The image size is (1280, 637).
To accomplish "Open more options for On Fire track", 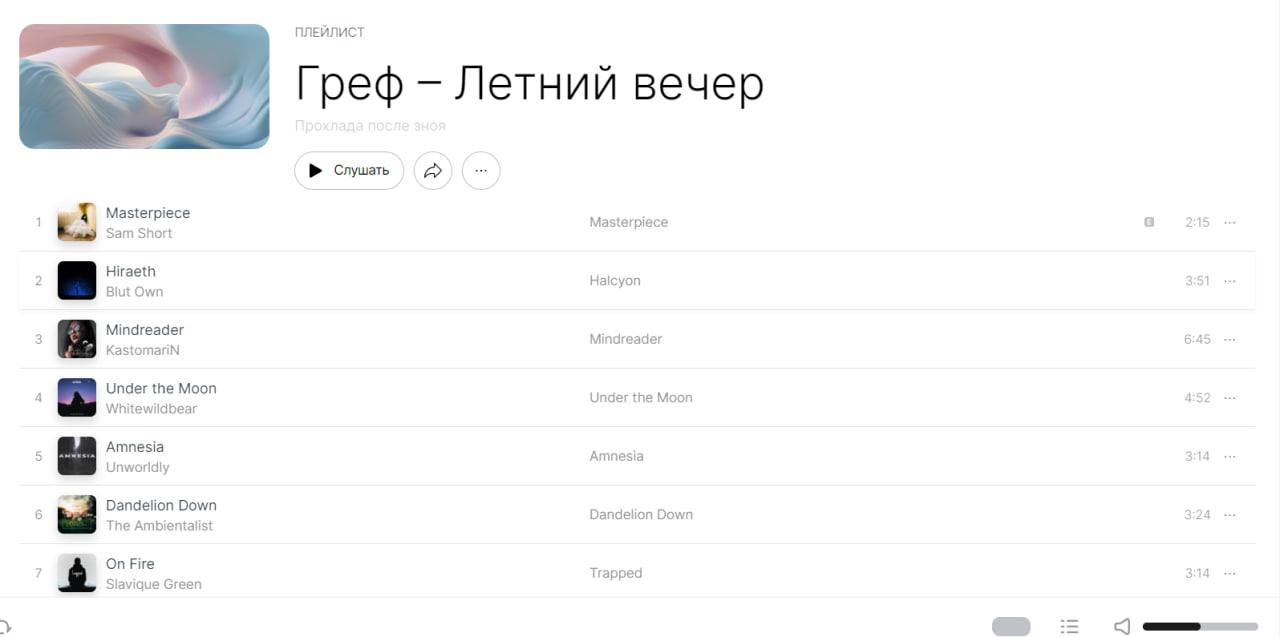I will 1230,573.
